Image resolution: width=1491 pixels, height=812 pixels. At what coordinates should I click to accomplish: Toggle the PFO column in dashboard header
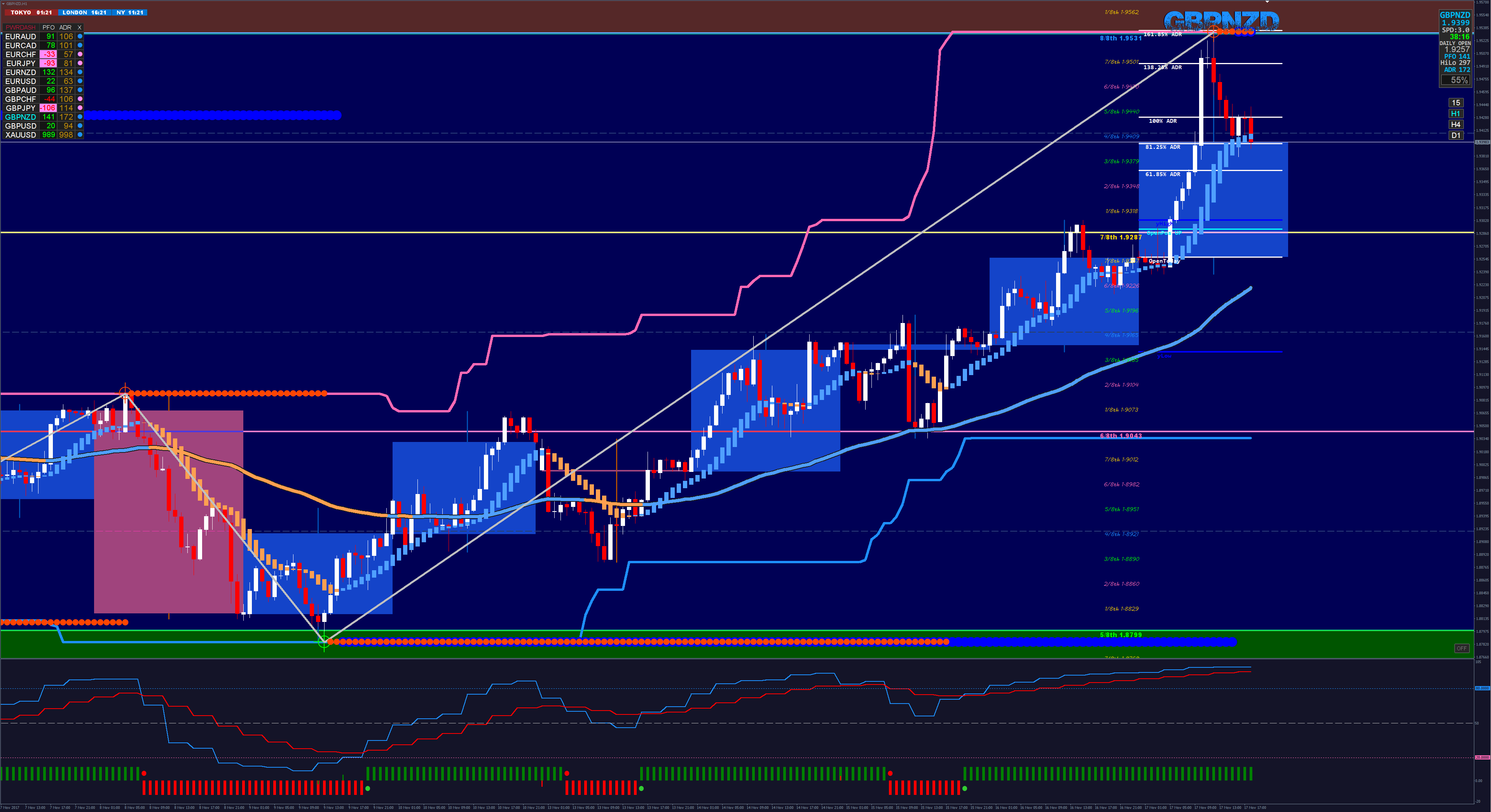[49, 27]
